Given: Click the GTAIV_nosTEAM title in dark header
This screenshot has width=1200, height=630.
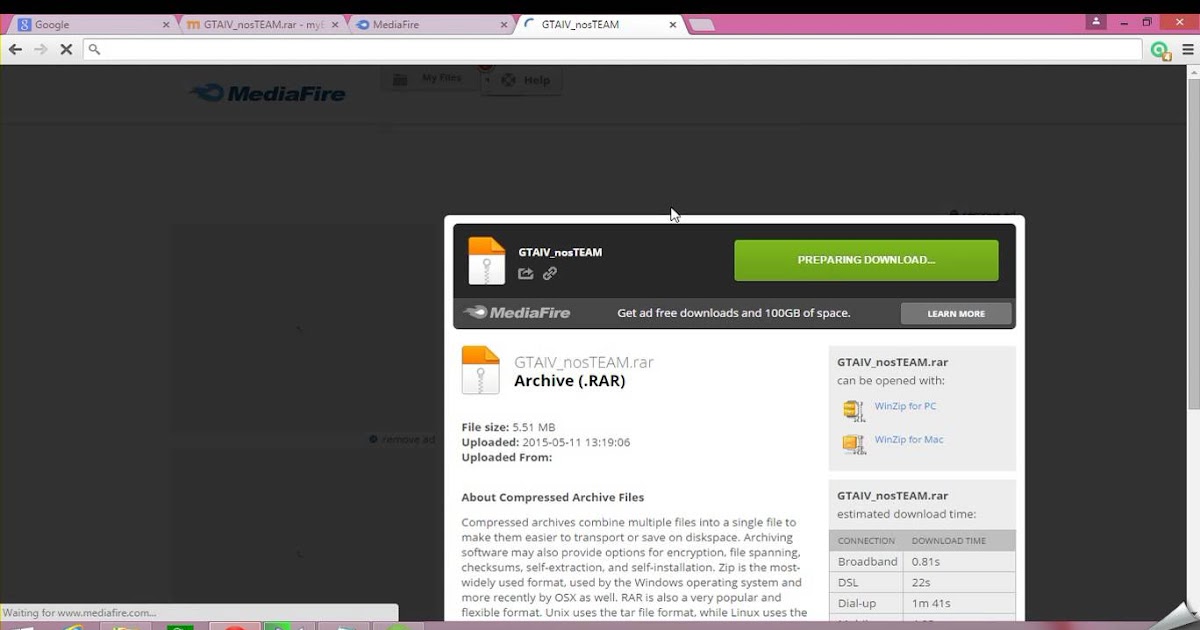Looking at the screenshot, I should [560, 252].
